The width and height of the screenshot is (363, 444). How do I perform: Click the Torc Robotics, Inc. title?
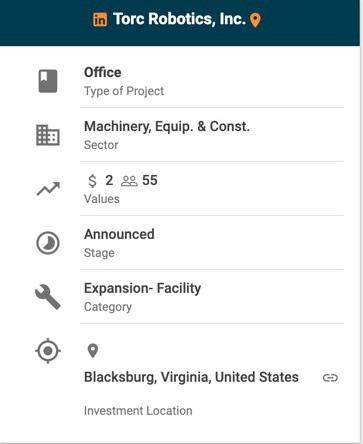(180, 19)
